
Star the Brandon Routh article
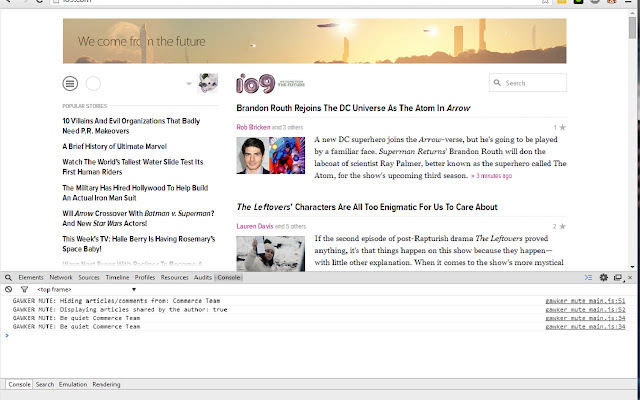coord(562,127)
